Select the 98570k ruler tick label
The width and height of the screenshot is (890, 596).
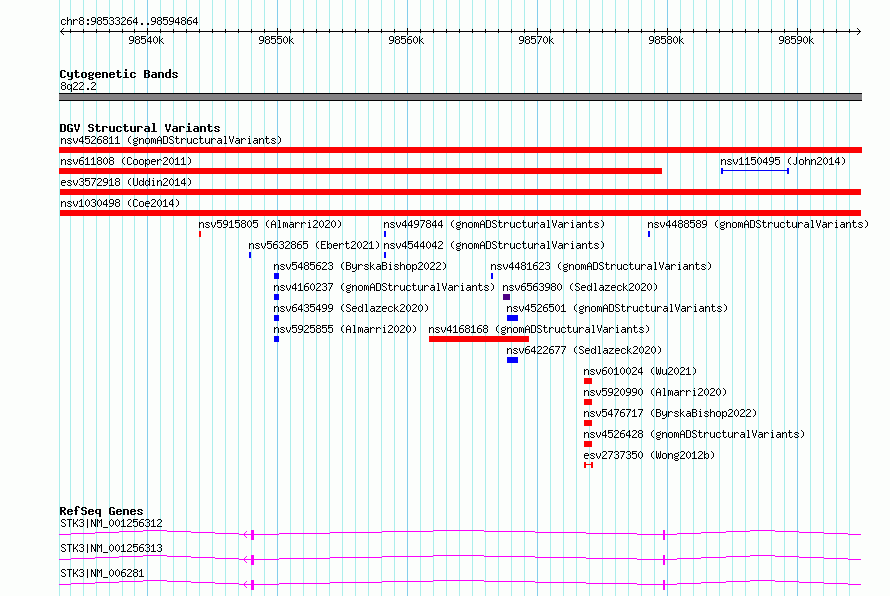pos(536,40)
